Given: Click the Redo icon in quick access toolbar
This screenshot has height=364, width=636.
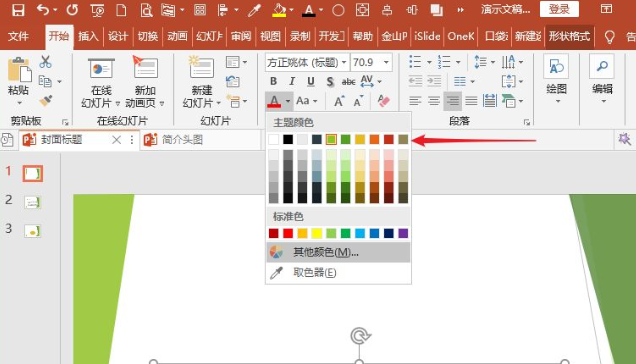Looking at the screenshot, I should (72, 9).
